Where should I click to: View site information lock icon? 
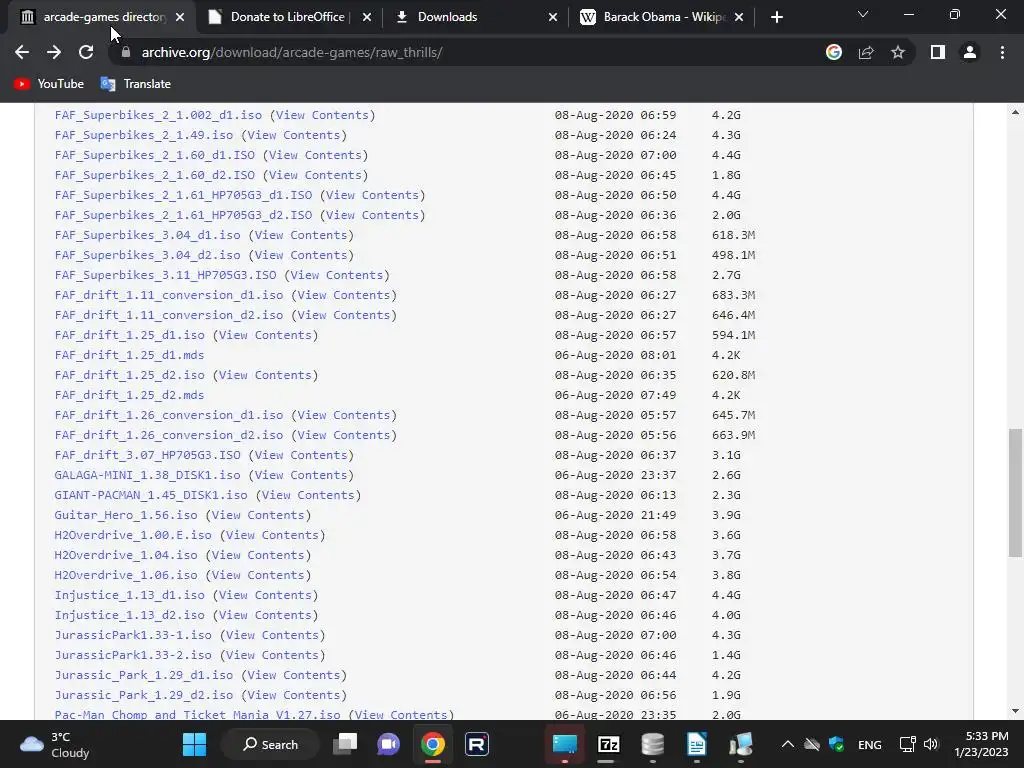(x=126, y=52)
